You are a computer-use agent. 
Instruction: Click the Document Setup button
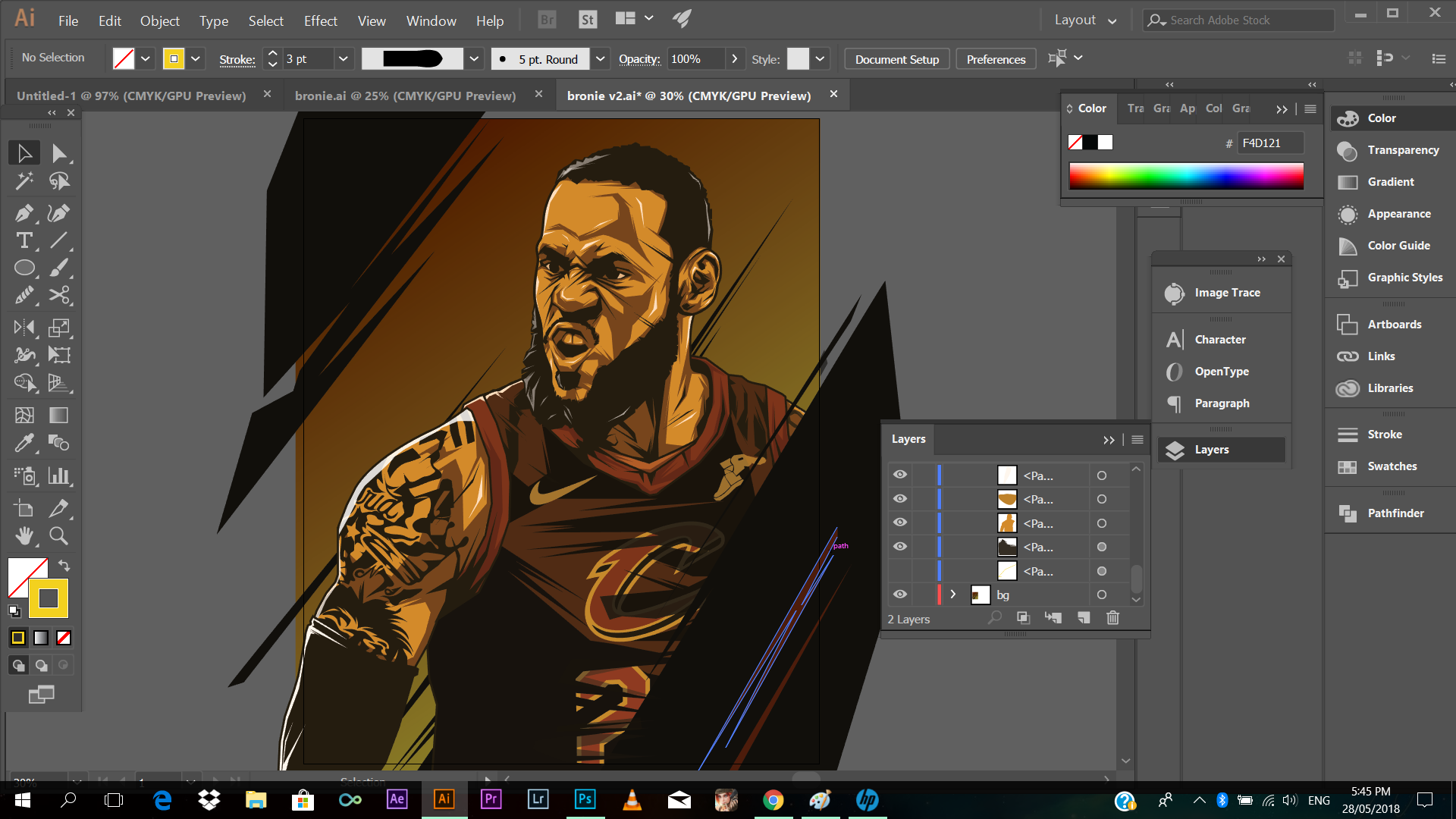897,59
